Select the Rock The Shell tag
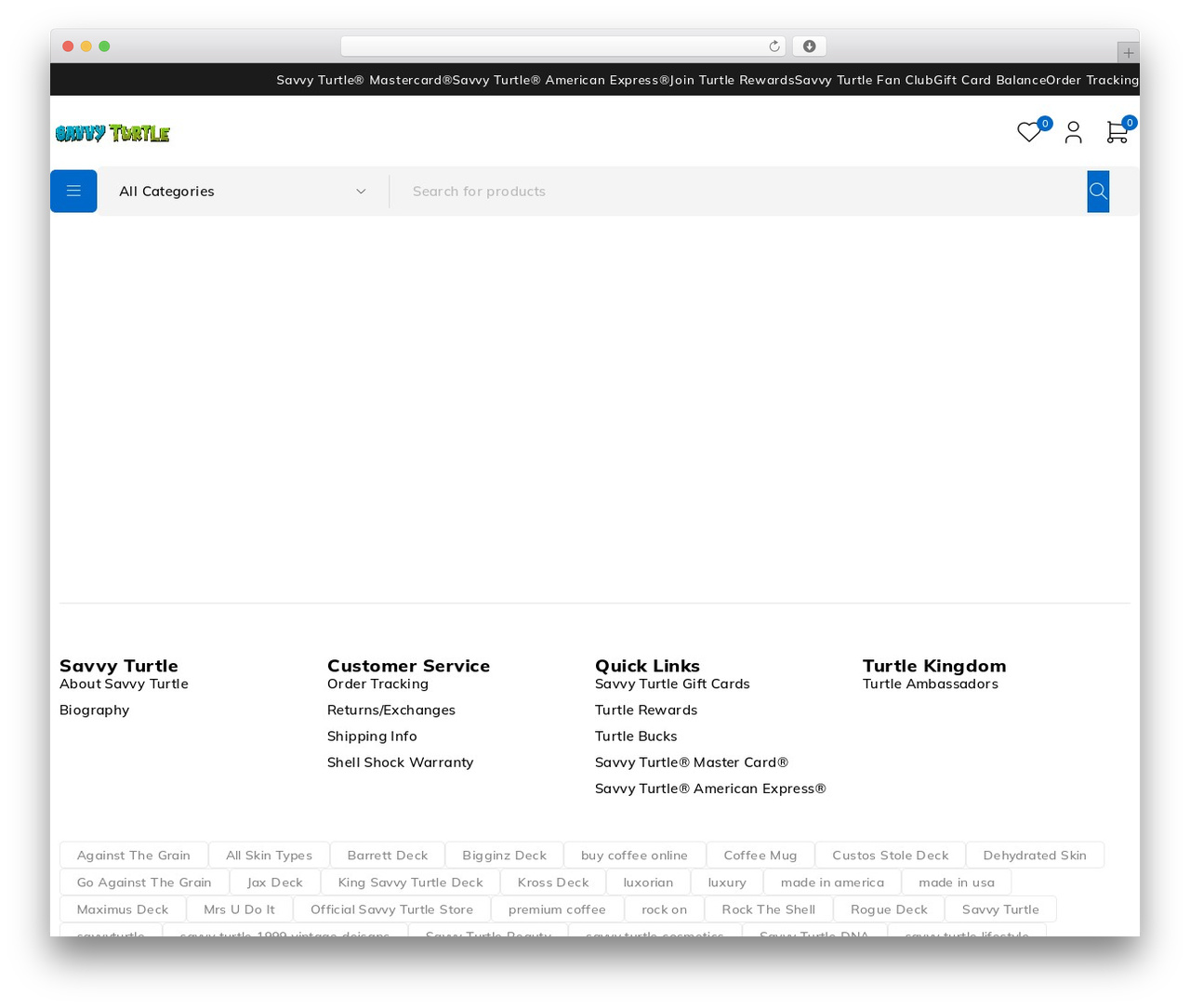 click(769, 909)
